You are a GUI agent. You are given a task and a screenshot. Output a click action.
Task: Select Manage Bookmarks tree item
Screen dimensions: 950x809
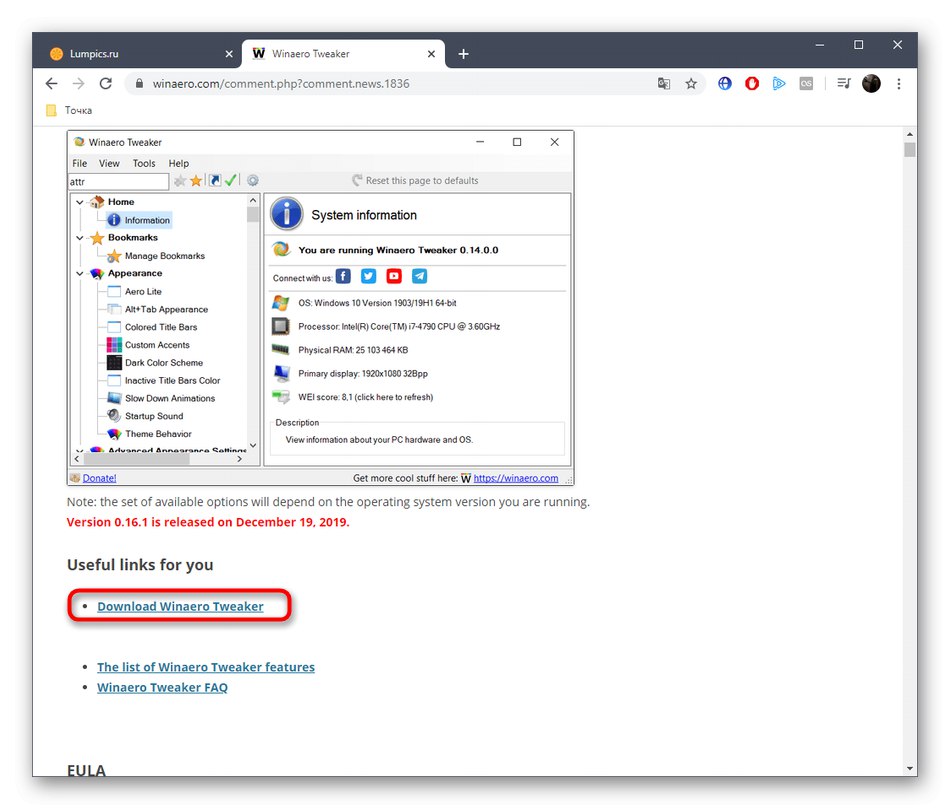[156, 256]
